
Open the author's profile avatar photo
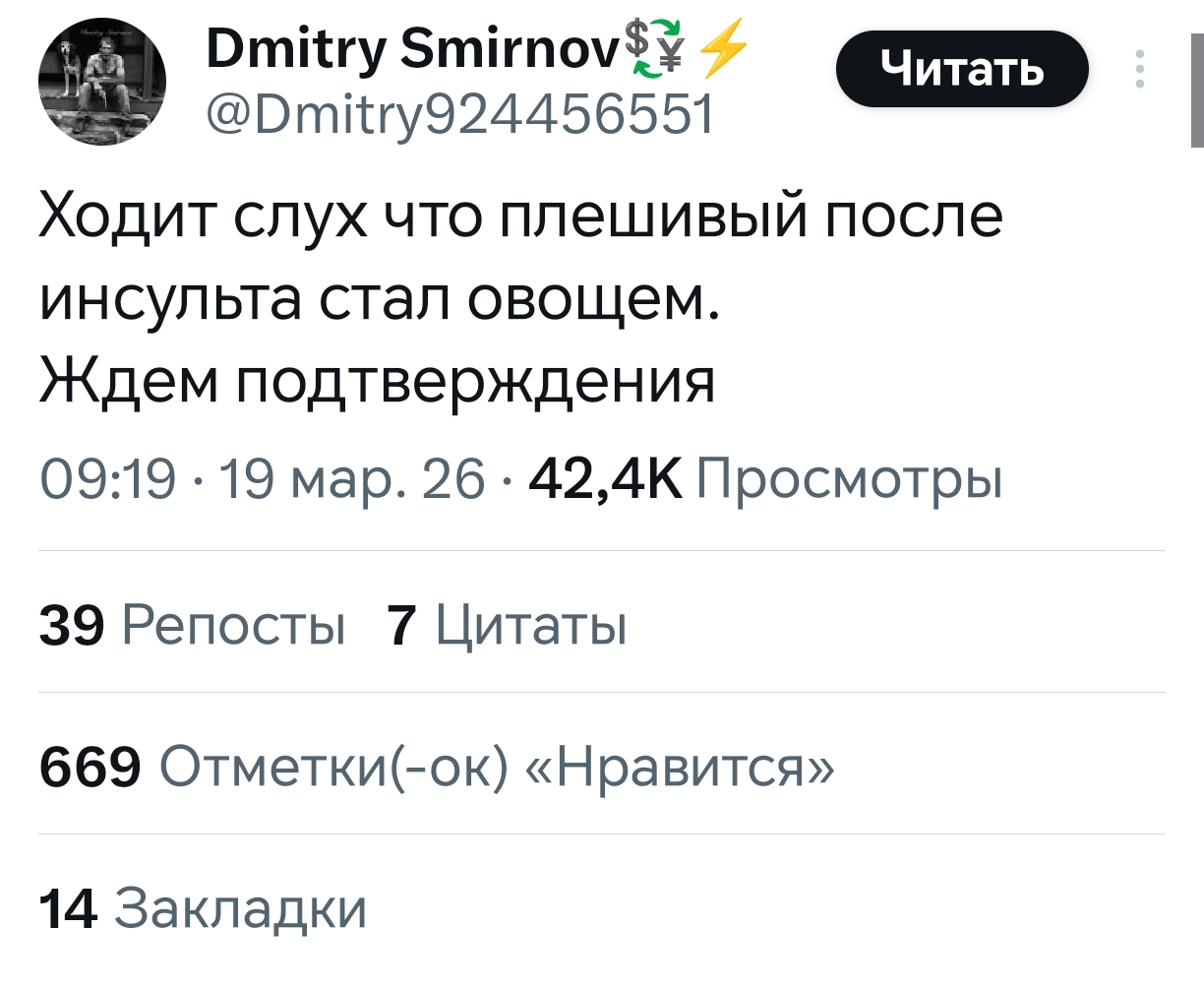click(x=102, y=83)
